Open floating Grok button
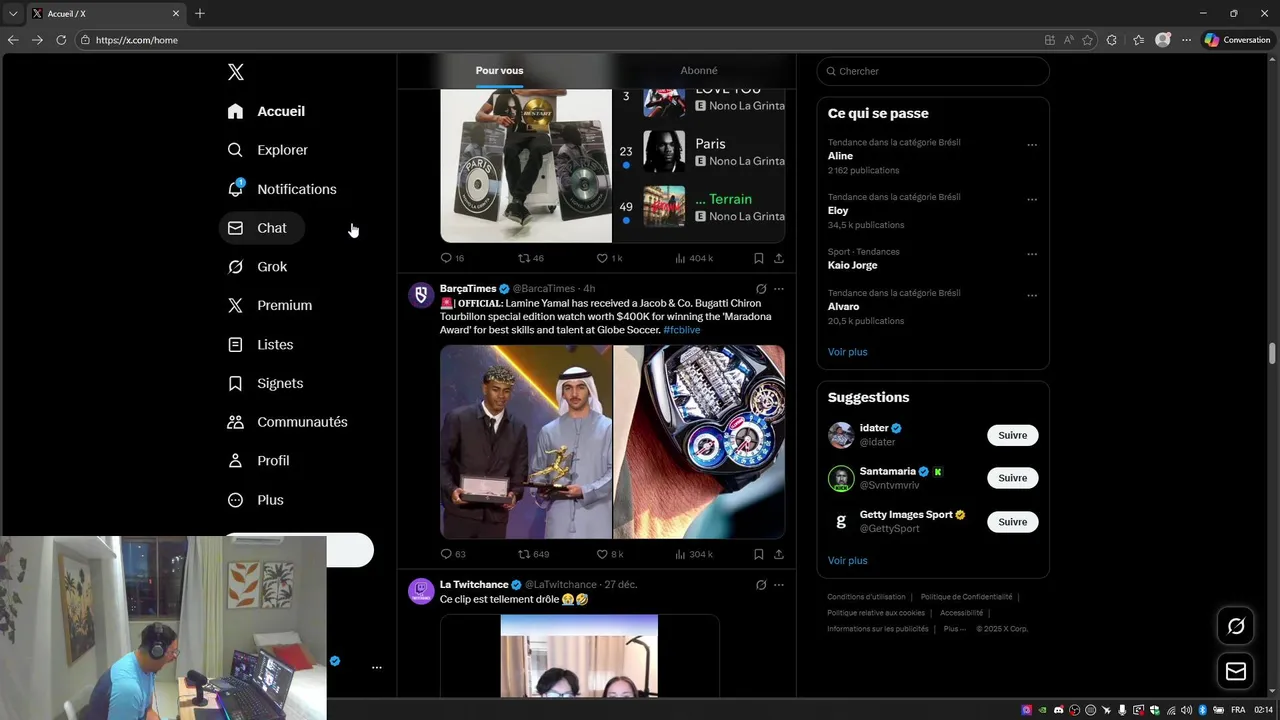 coord(1236,626)
